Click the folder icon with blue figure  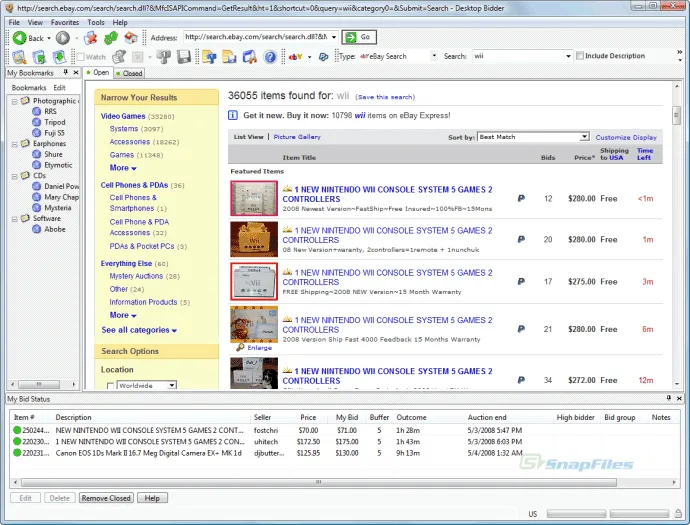click(209, 57)
